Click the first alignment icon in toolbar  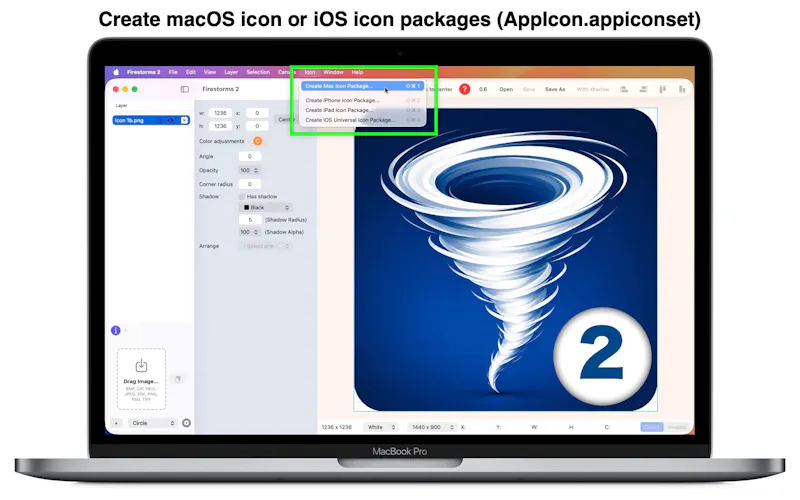pos(624,89)
